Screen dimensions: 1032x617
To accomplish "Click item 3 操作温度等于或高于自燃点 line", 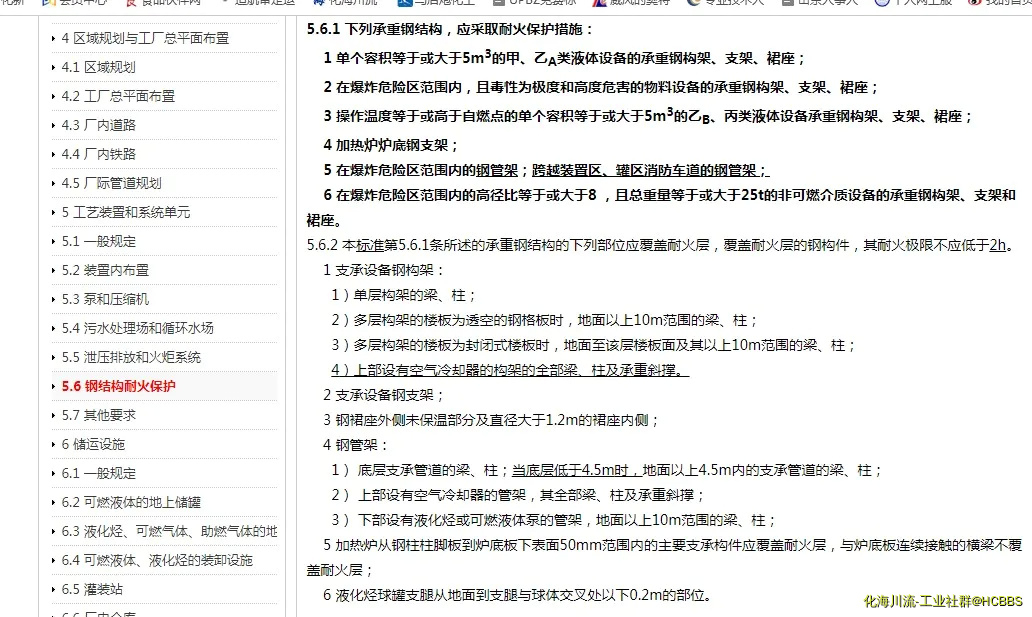I will point(648,116).
